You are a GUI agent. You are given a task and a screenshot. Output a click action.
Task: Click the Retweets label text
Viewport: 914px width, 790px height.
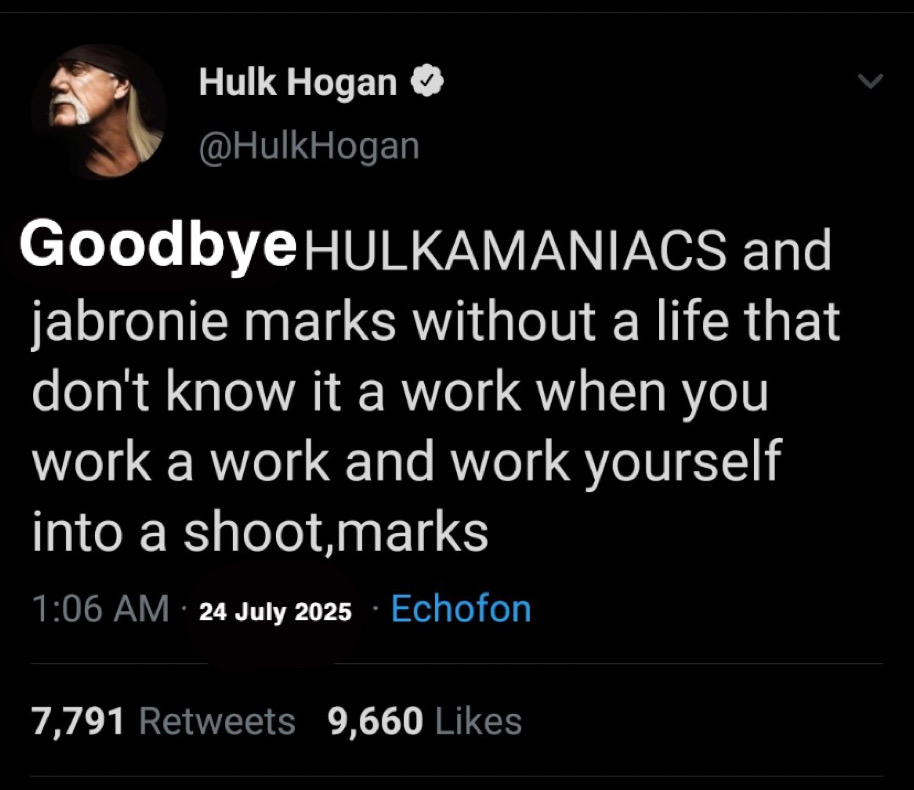[x=217, y=721]
